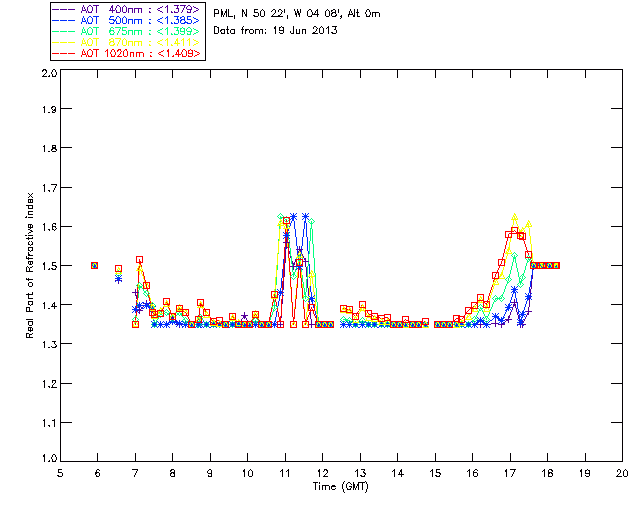Click the purple dashed line in legend

[x=64, y=10]
